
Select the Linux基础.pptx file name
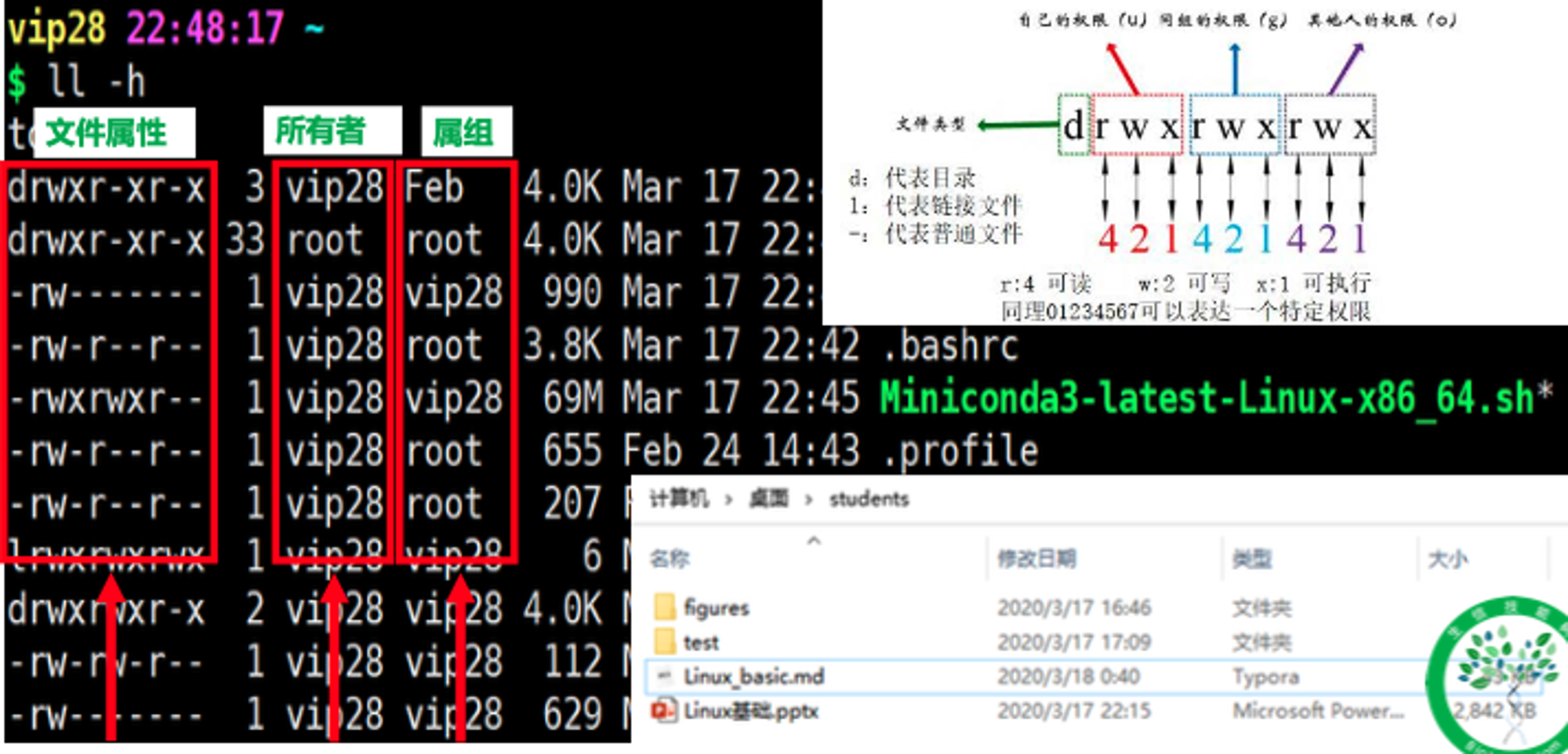[x=751, y=711]
